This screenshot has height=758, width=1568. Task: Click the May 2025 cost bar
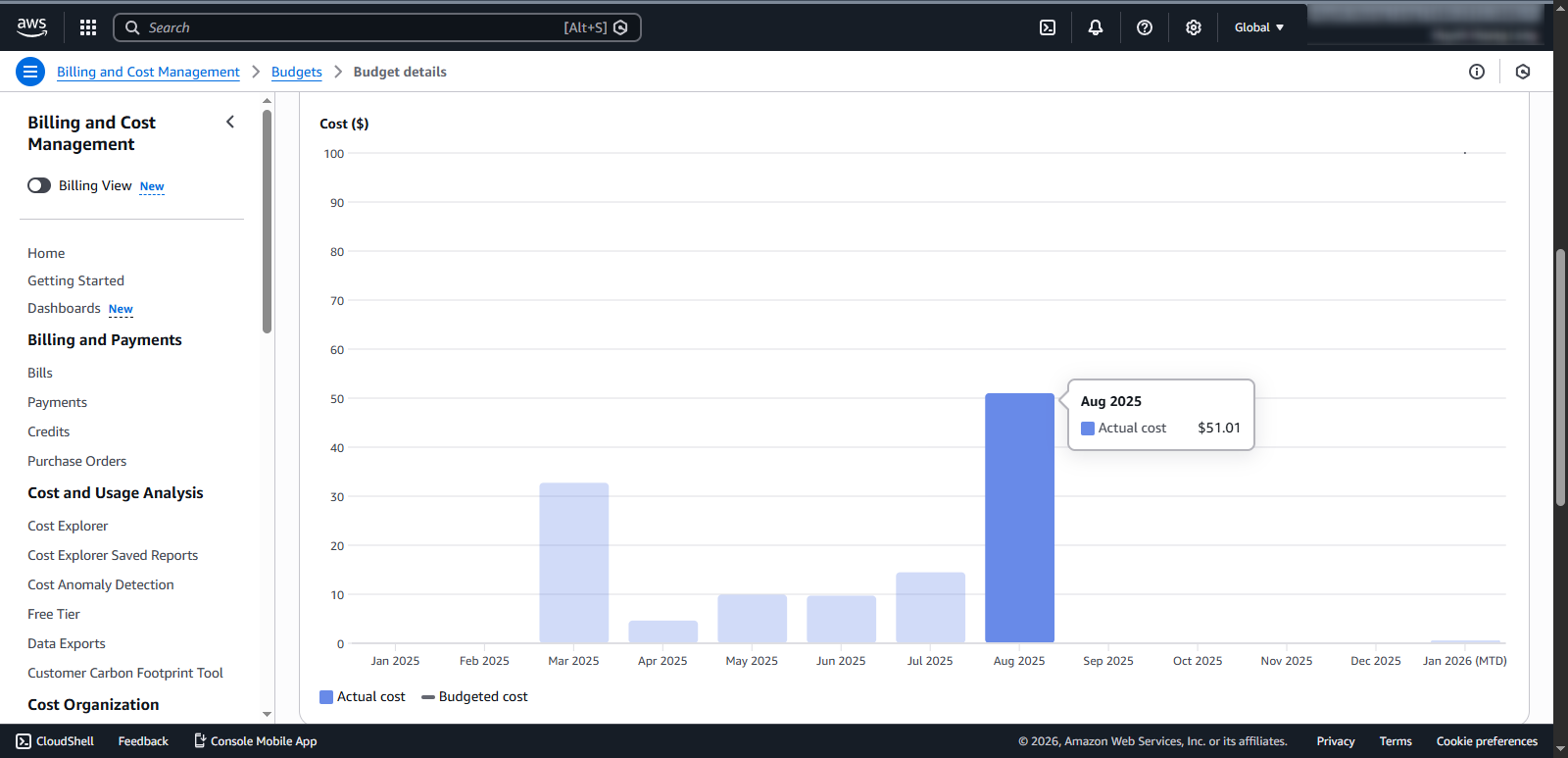tap(752, 619)
